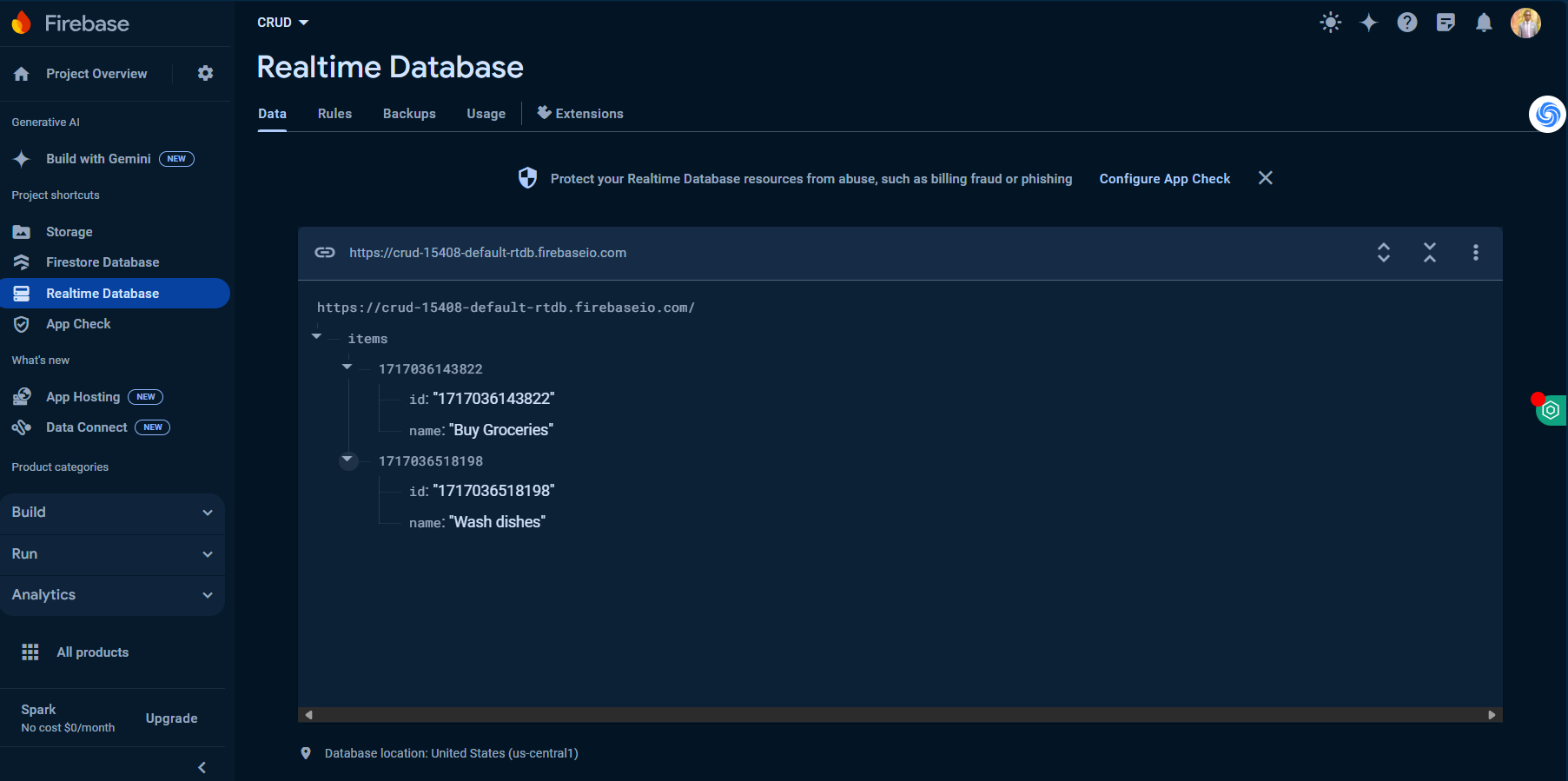Select the 1717036518198 key label
Viewport: 1568px width, 781px height.
click(x=430, y=461)
